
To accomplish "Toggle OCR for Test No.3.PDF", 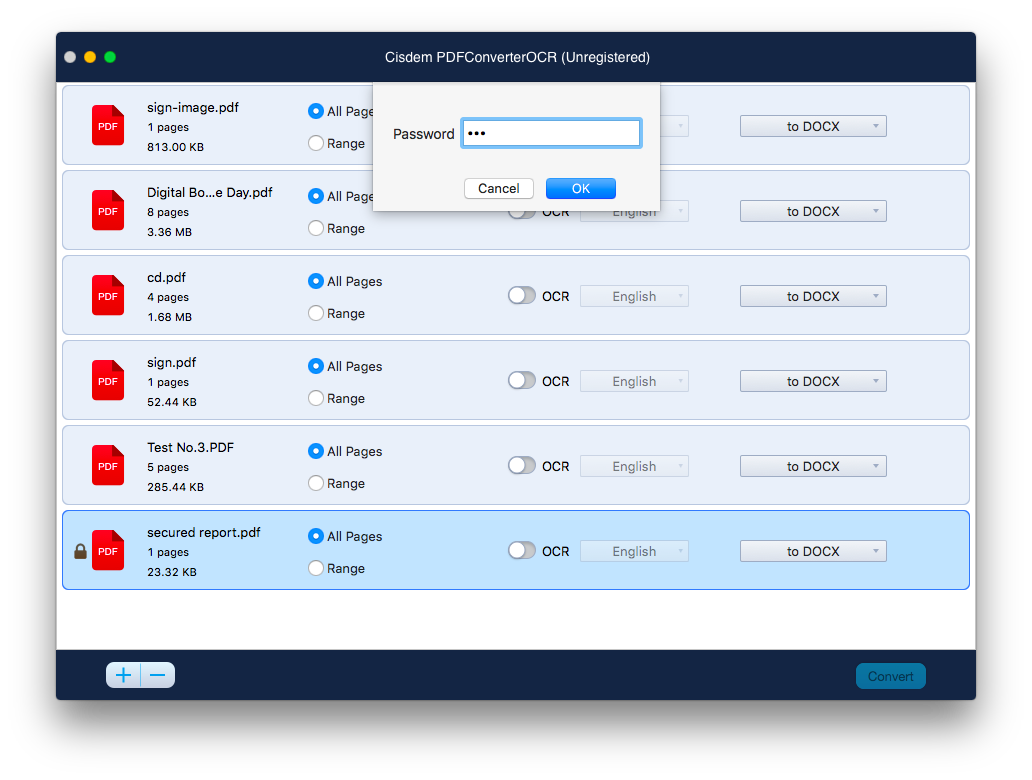I will [521, 465].
